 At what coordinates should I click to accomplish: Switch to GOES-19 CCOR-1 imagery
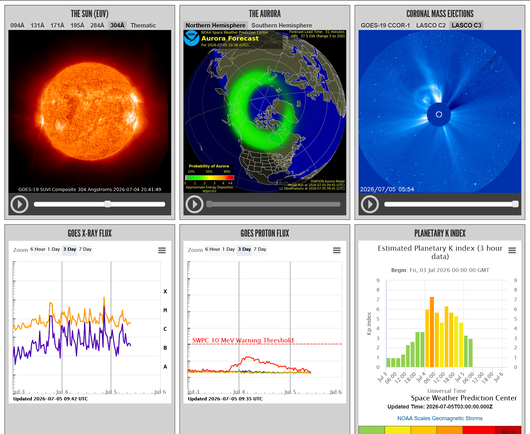pos(385,25)
